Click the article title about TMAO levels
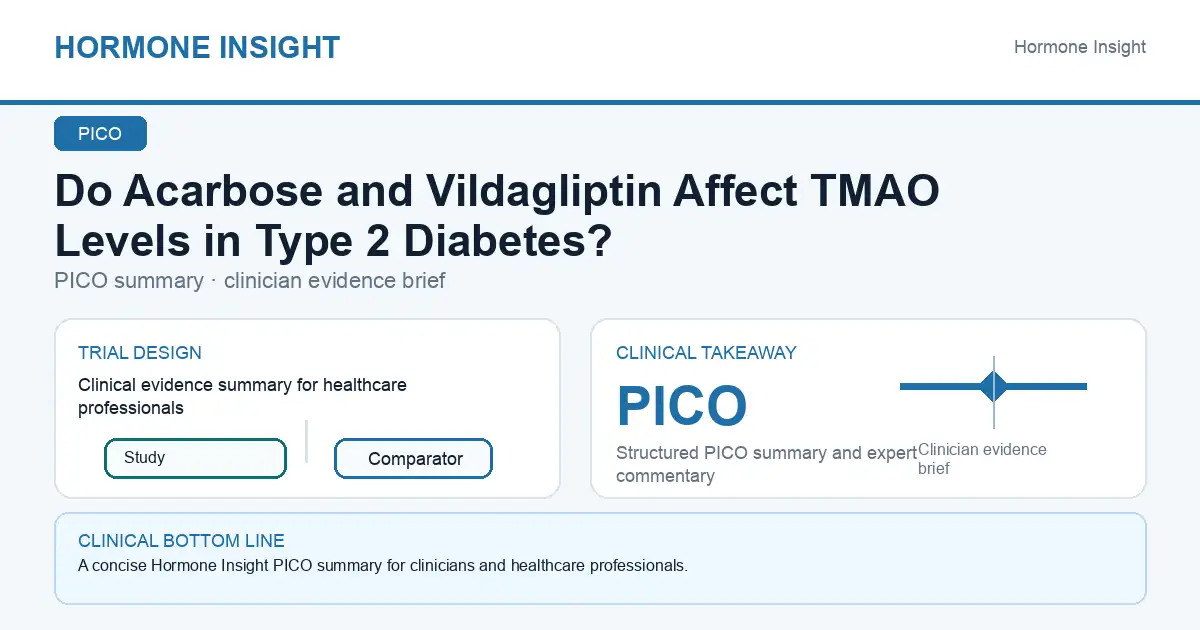Image resolution: width=1200 pixels, height=630 pixels. coord(497,215)
